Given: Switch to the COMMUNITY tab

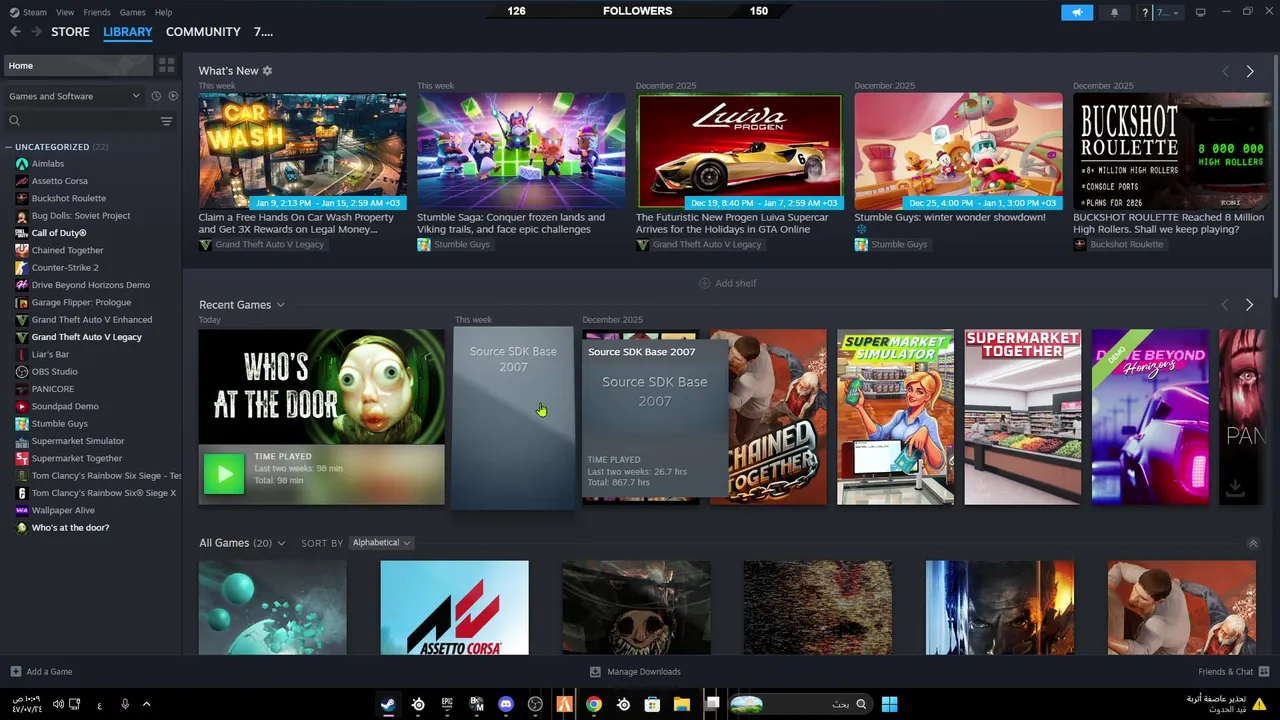Looking at the screenshot, I should point(203,32).
